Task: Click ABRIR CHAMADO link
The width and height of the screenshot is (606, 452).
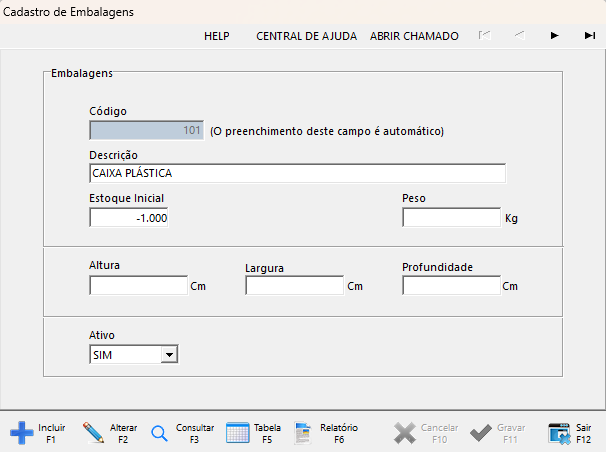Action: click(x=414, y=36)
